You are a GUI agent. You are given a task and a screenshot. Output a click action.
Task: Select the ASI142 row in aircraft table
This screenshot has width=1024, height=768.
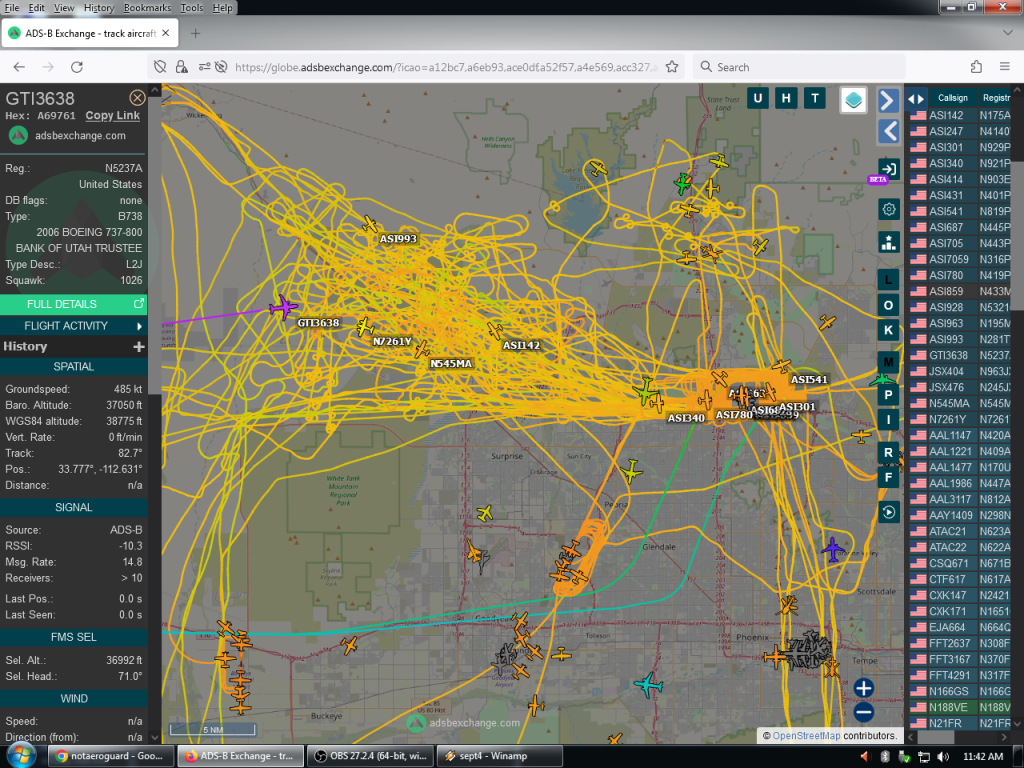[x=960, y=115]
